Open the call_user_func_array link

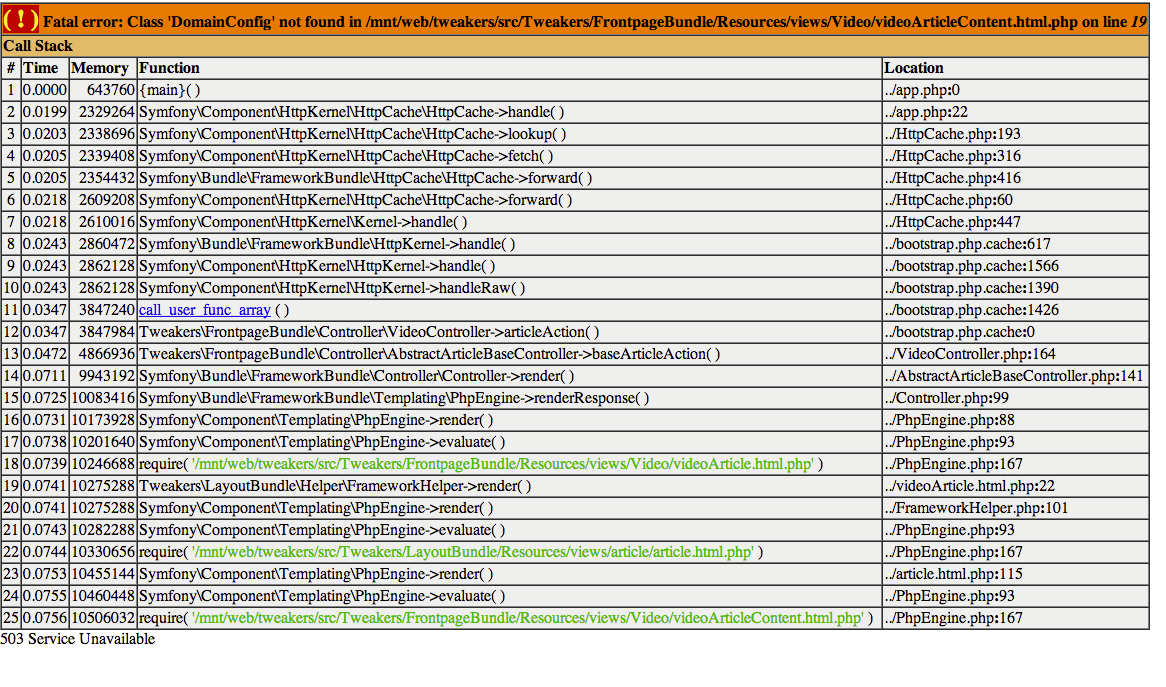pyautogui.click(x=204, y=310)
